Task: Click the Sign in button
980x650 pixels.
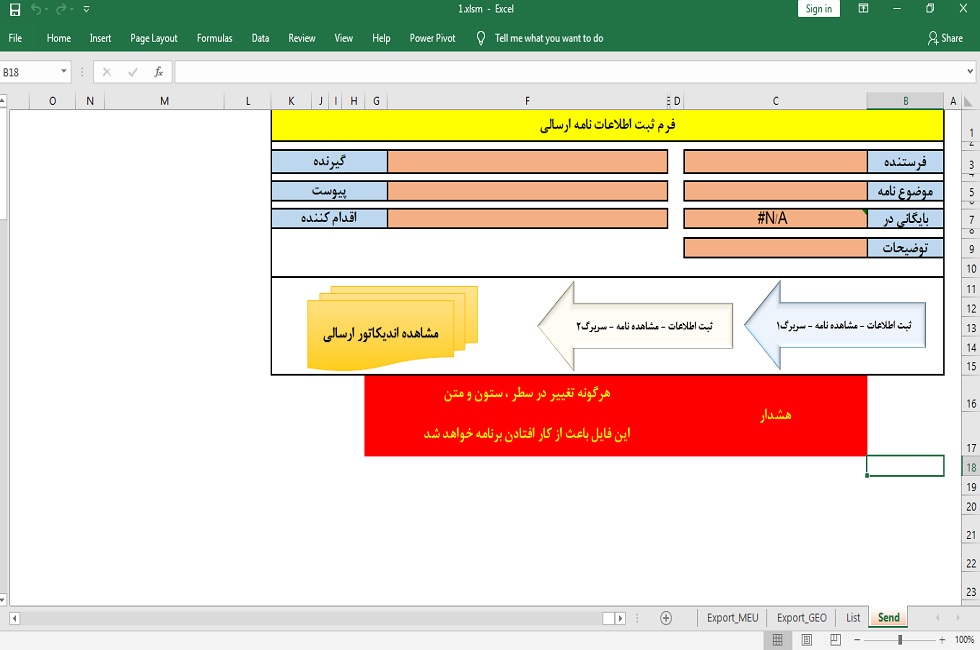Action: (x=818, y=8)
